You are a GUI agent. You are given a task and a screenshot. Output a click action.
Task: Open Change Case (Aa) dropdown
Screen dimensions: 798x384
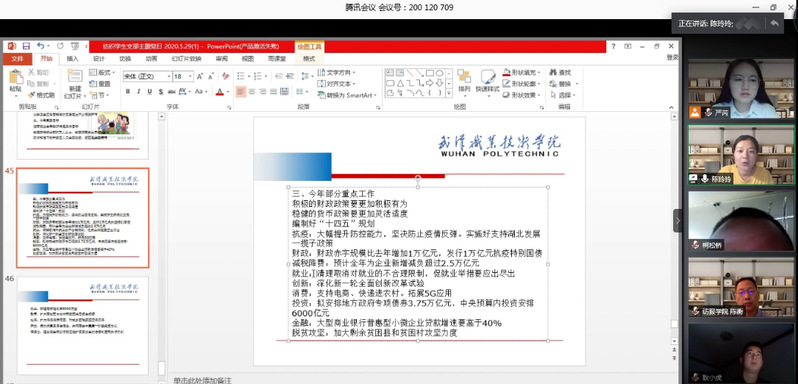pyautogui.click(x=201, y=92)
